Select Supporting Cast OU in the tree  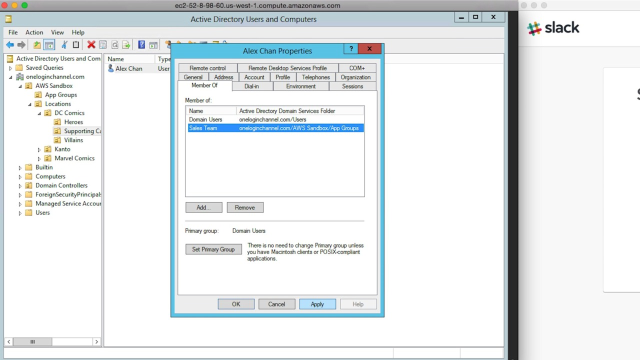click(82, 131)
